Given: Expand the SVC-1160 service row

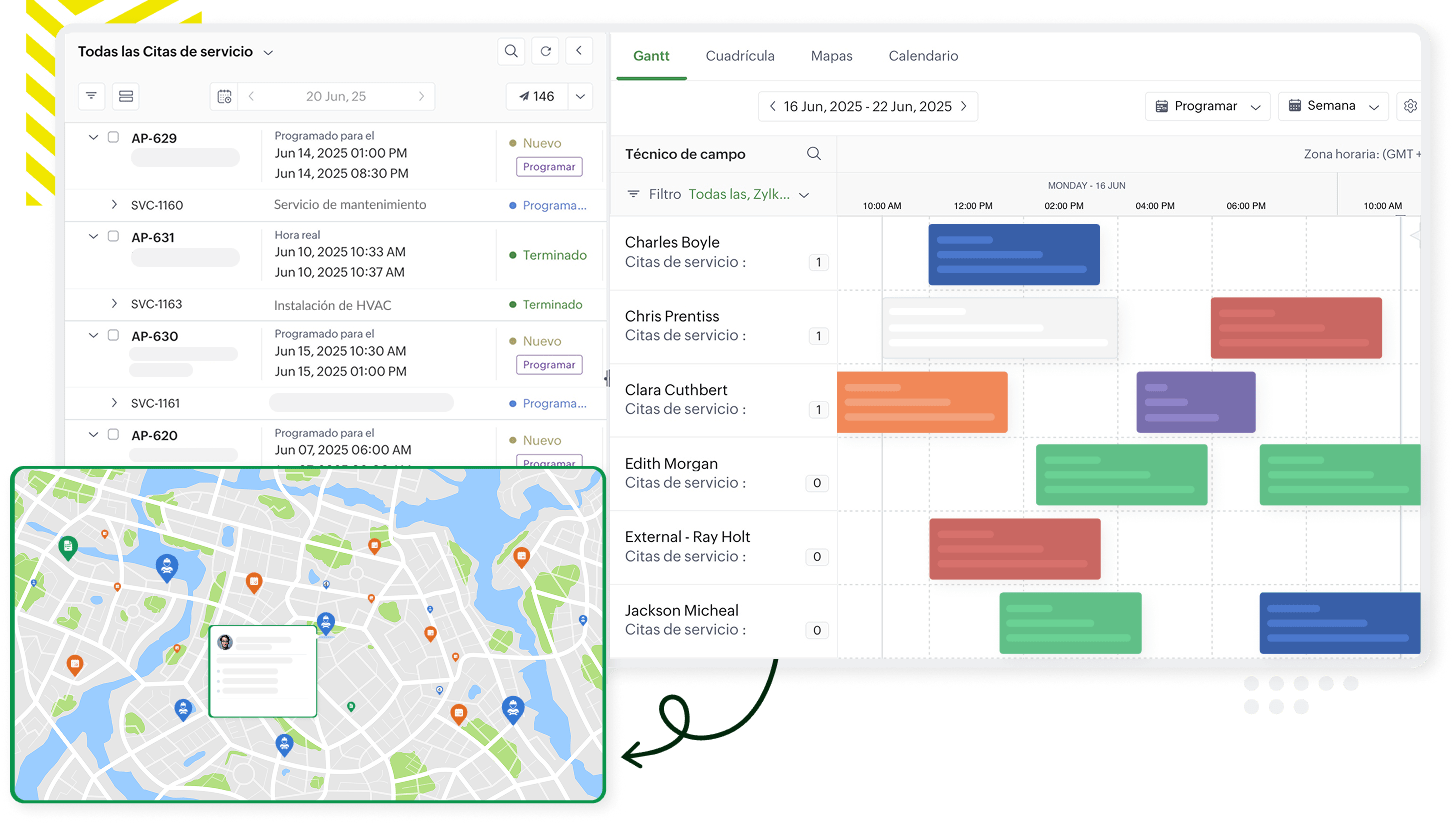Looking at the screenshot, I should point(115,205).
